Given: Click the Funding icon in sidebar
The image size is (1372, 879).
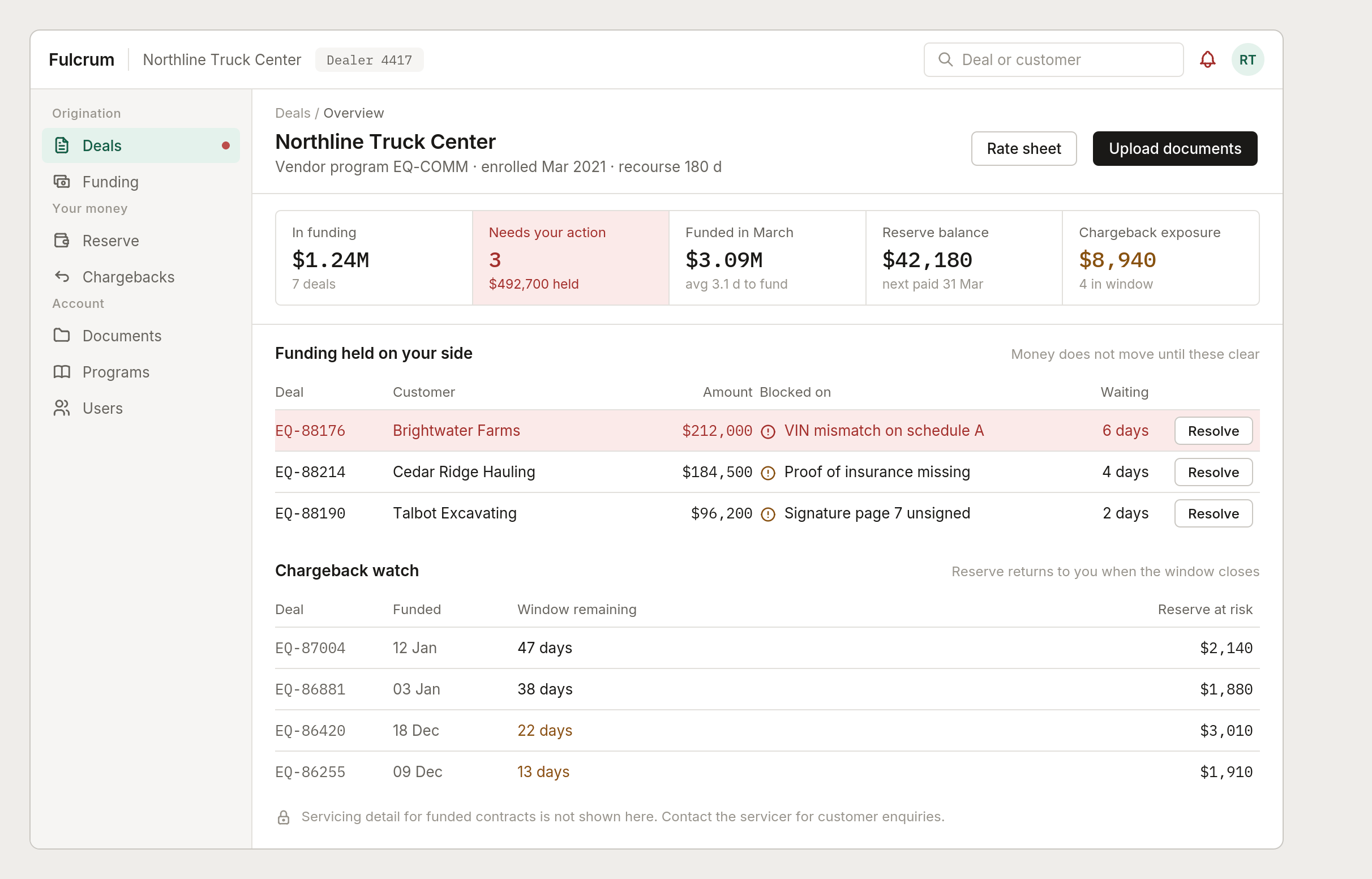Looking at the screenshot, I should 62,182.
